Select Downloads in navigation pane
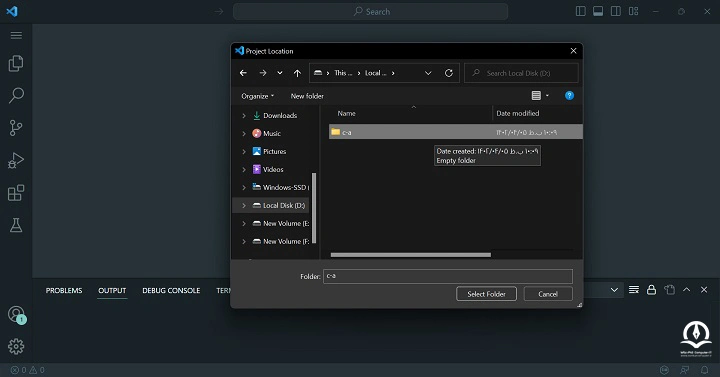The image size is (720, 377). pyautogui.click(x=275, y=116)
